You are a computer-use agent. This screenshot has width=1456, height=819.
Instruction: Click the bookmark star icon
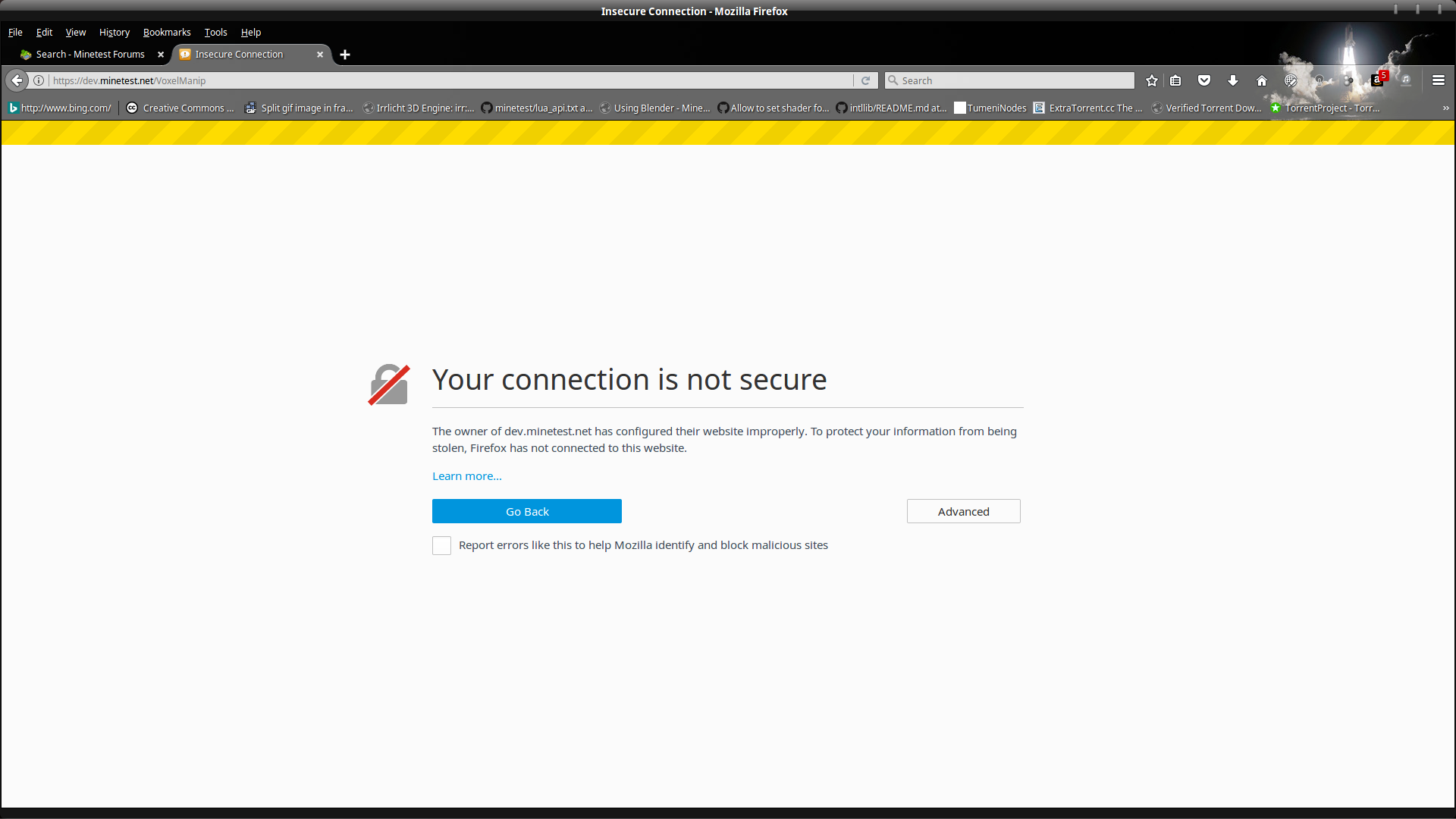(x=1152, y=80)
